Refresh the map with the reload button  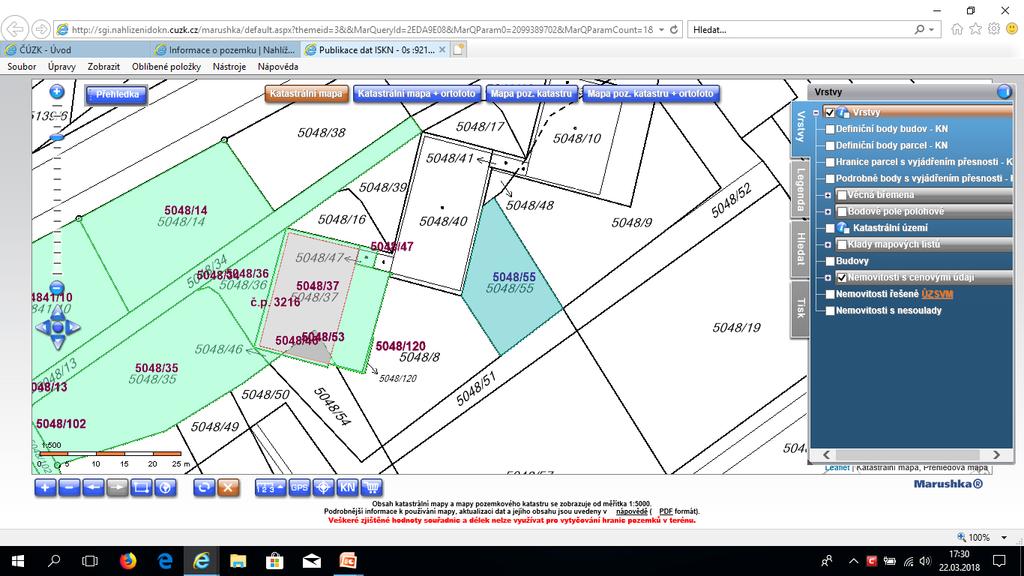click(x=204, y=487)
